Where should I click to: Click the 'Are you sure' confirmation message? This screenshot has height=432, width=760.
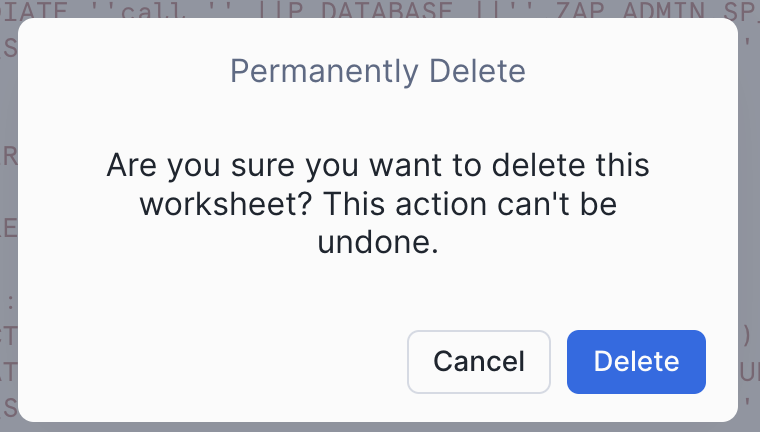point(378,162)
